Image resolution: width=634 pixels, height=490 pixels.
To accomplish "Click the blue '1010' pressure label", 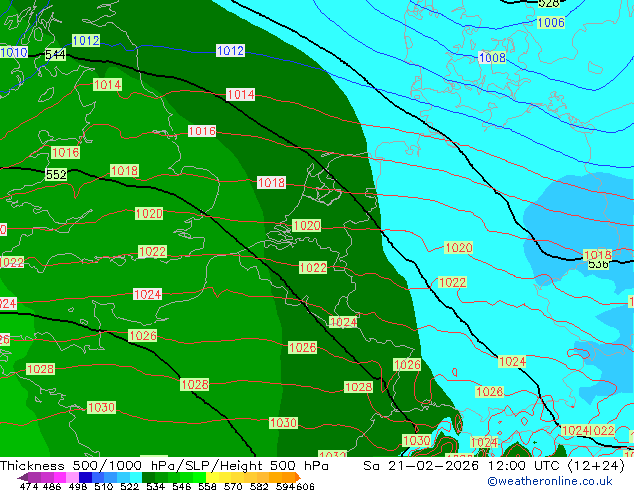I will pyautogui.click(x=14, y=52).
